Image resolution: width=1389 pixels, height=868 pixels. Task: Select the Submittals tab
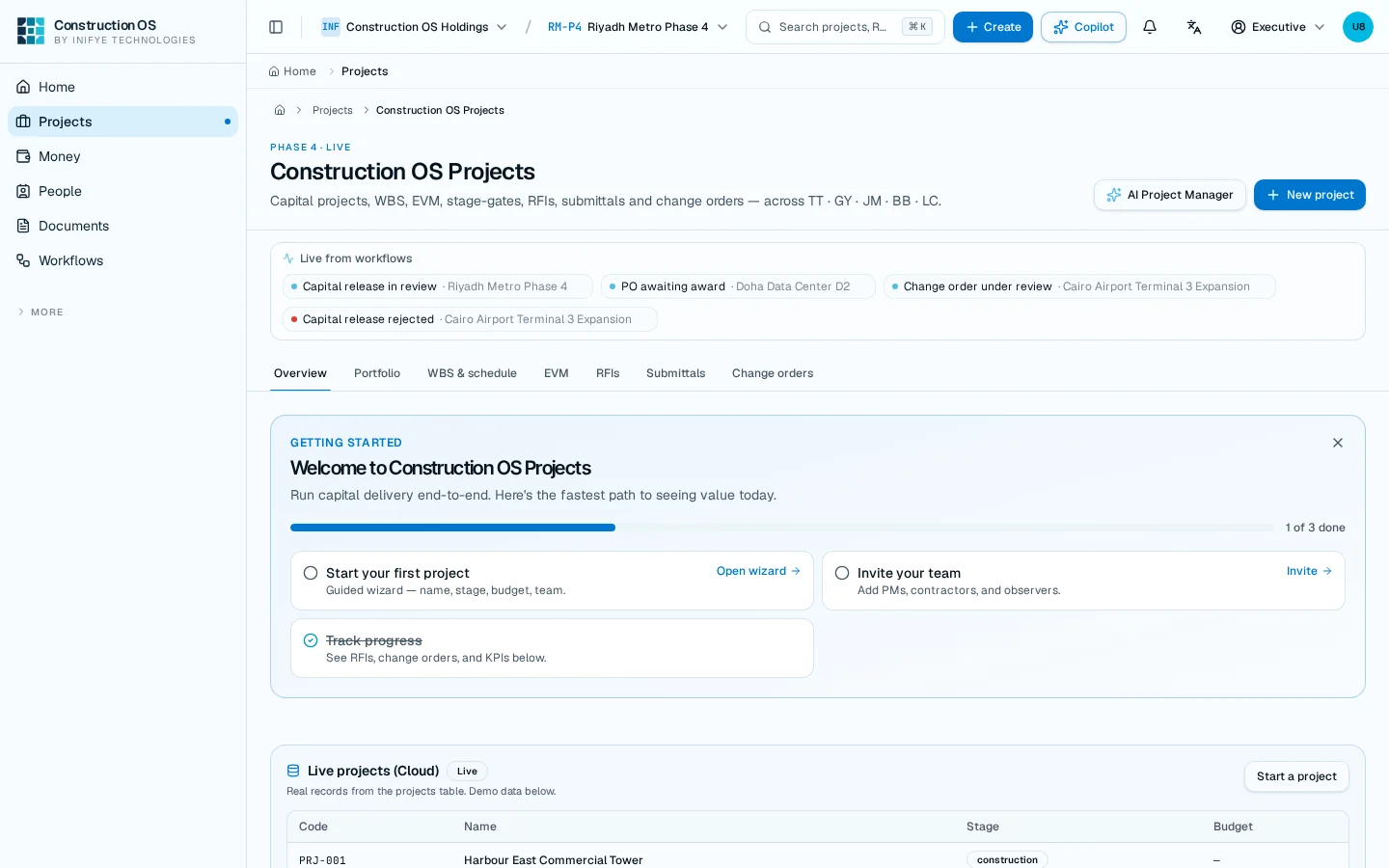[x=675, y=373]
